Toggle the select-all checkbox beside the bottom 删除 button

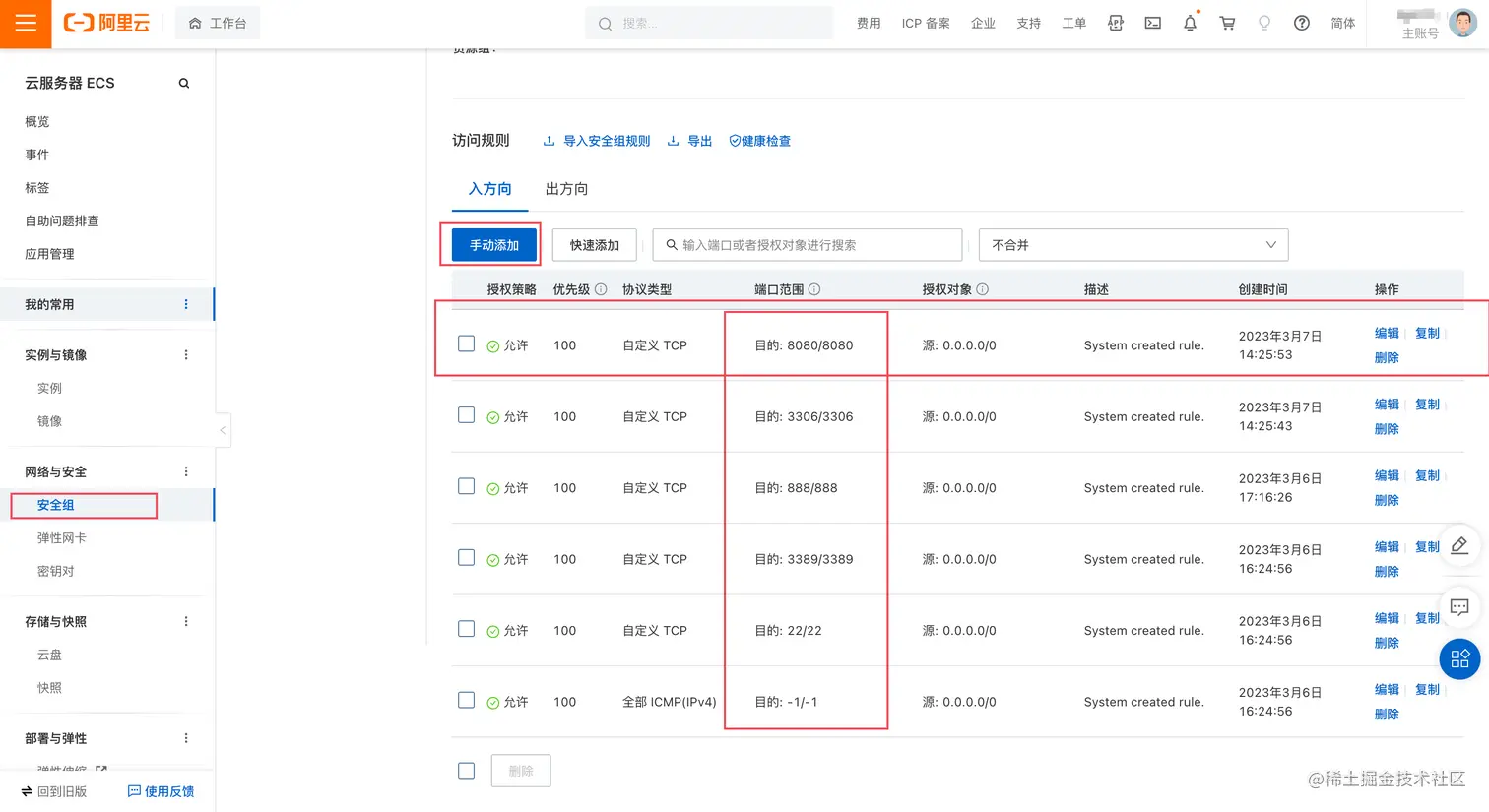467,771
